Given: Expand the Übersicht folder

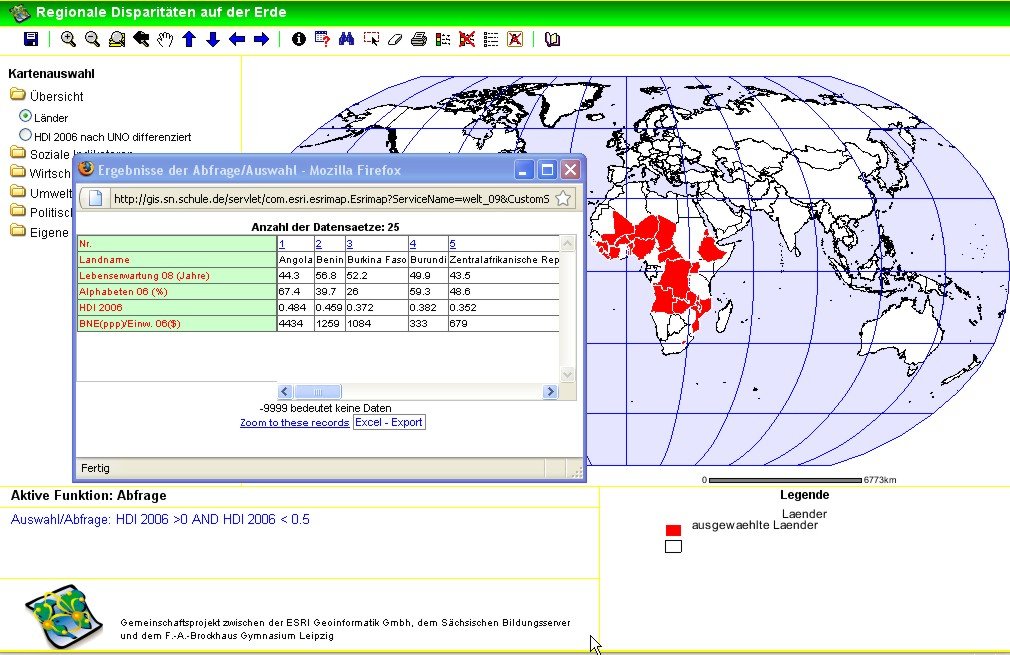Looking at the screenshot, I should [17, 95].
